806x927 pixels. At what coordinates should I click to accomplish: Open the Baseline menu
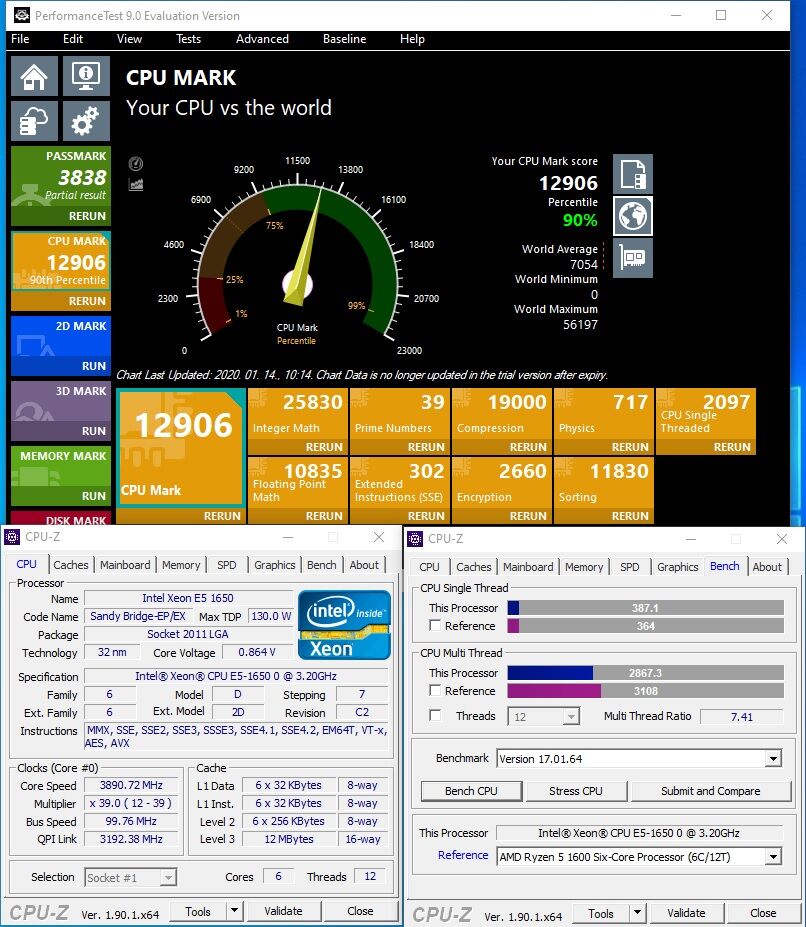[x=345, y=39]
